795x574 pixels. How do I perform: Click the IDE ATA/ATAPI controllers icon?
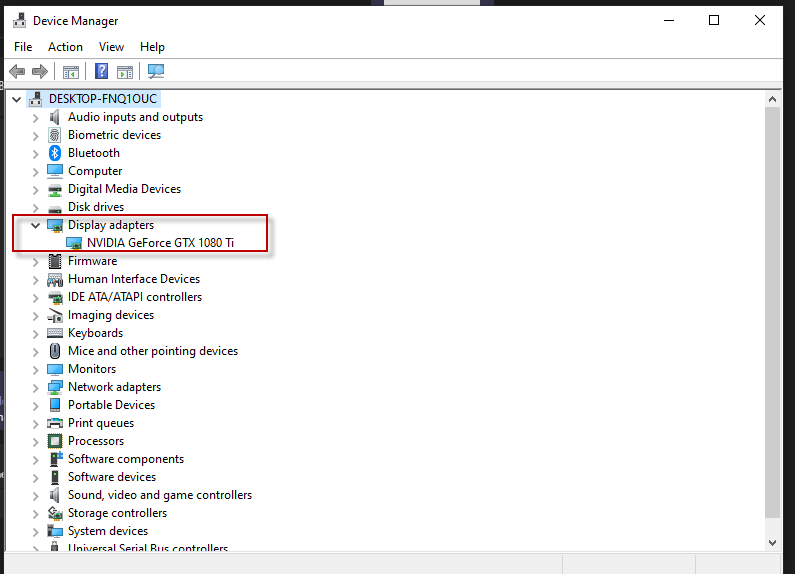point(55,298)
